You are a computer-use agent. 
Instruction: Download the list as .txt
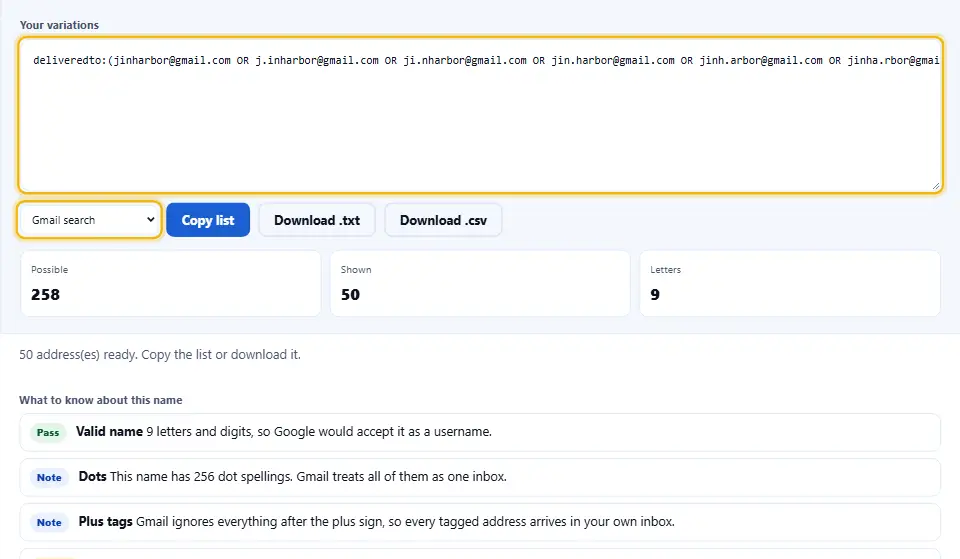tap(317, 220)
